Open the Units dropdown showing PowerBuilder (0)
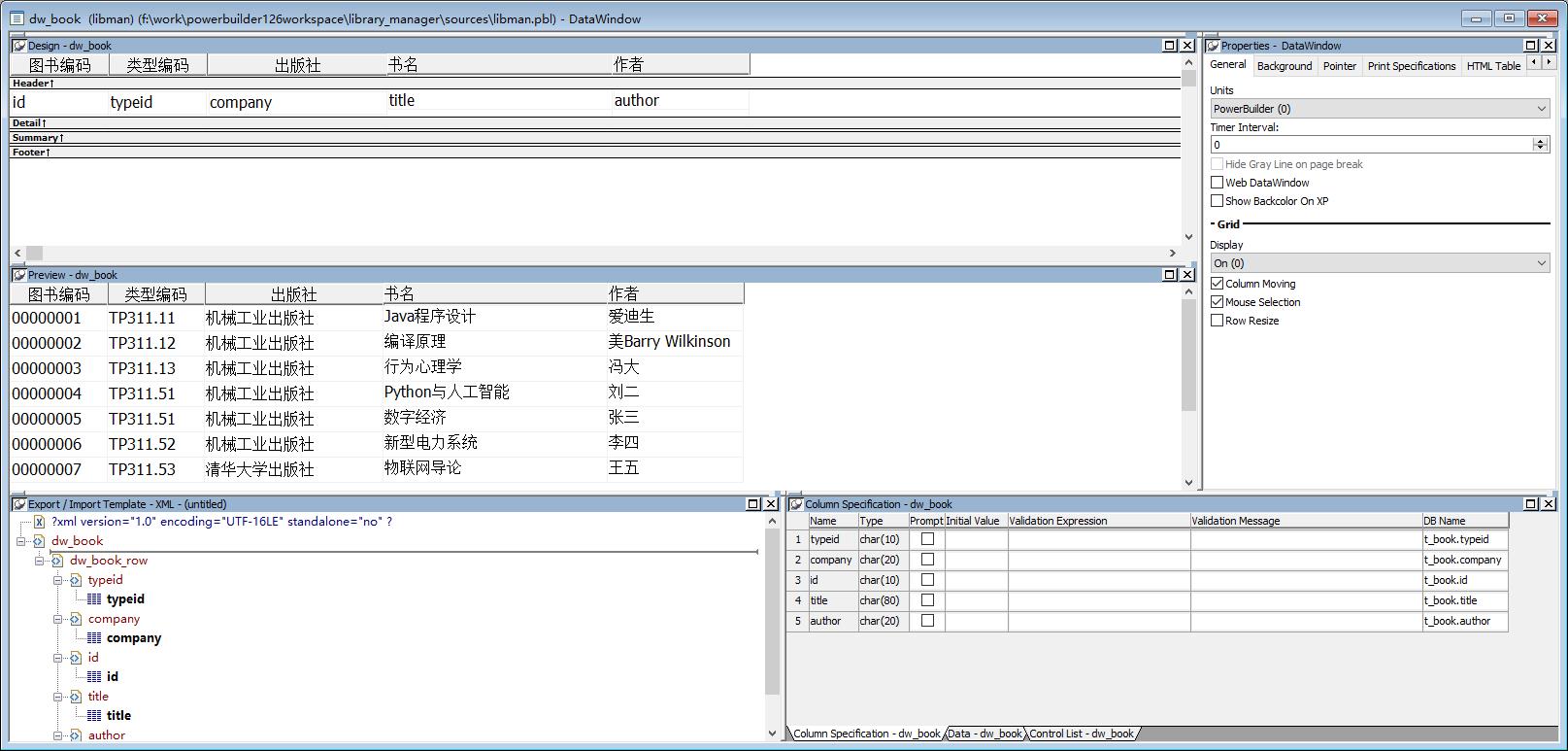Viewport: 1568px width, 751px height. [x=1380, y=109]
